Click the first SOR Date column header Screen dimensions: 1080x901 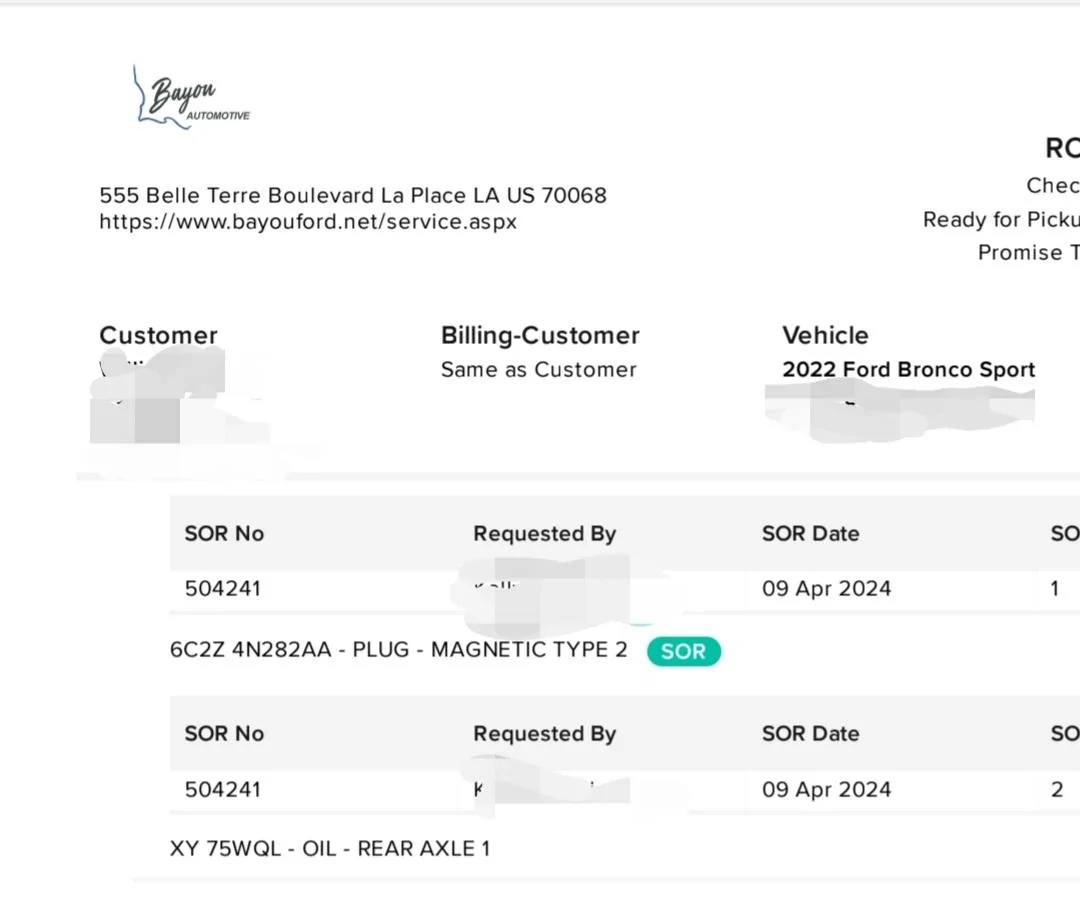point(810,534)
